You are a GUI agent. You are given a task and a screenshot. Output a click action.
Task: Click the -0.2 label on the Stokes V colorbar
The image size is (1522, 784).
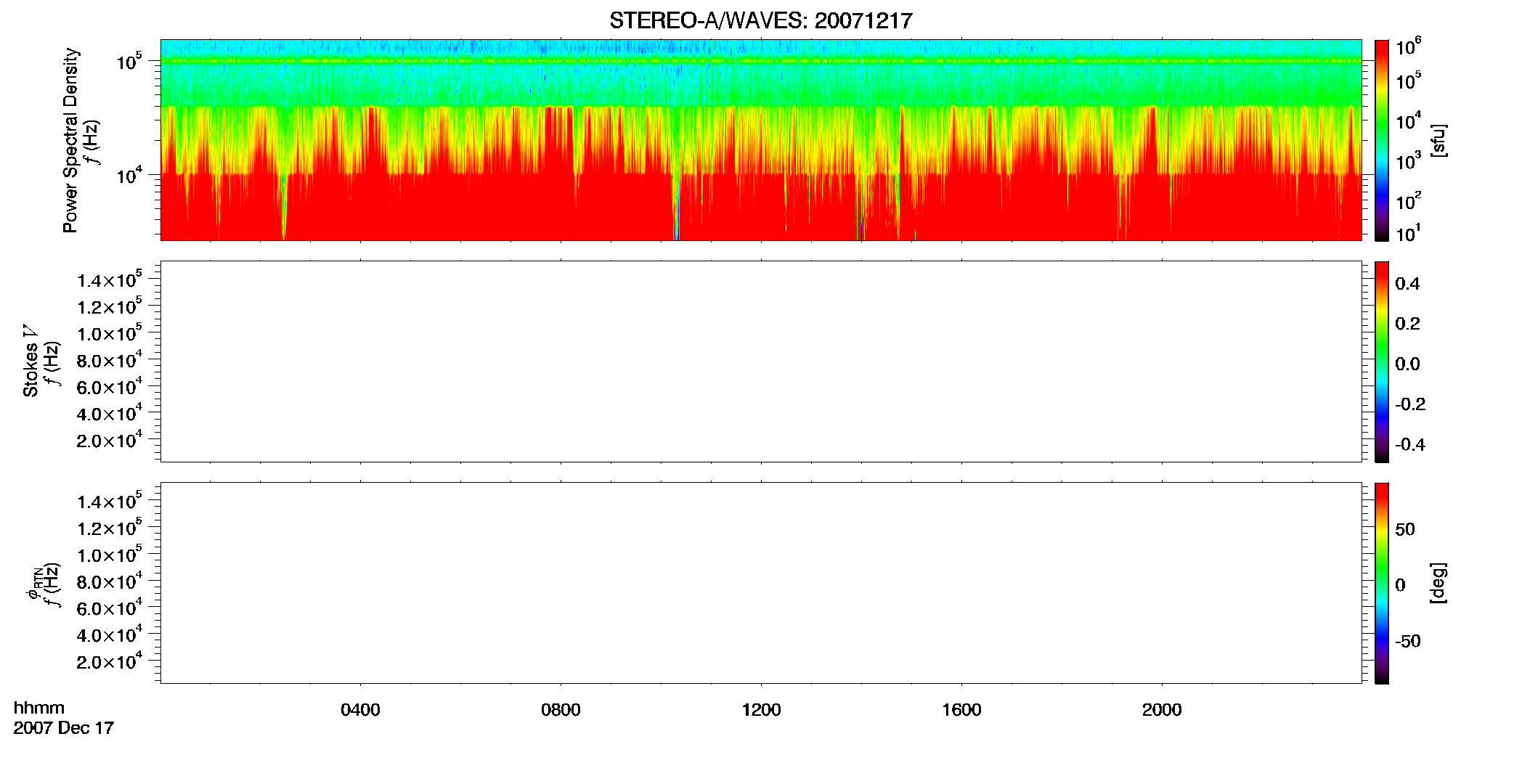click(1410, 404)
